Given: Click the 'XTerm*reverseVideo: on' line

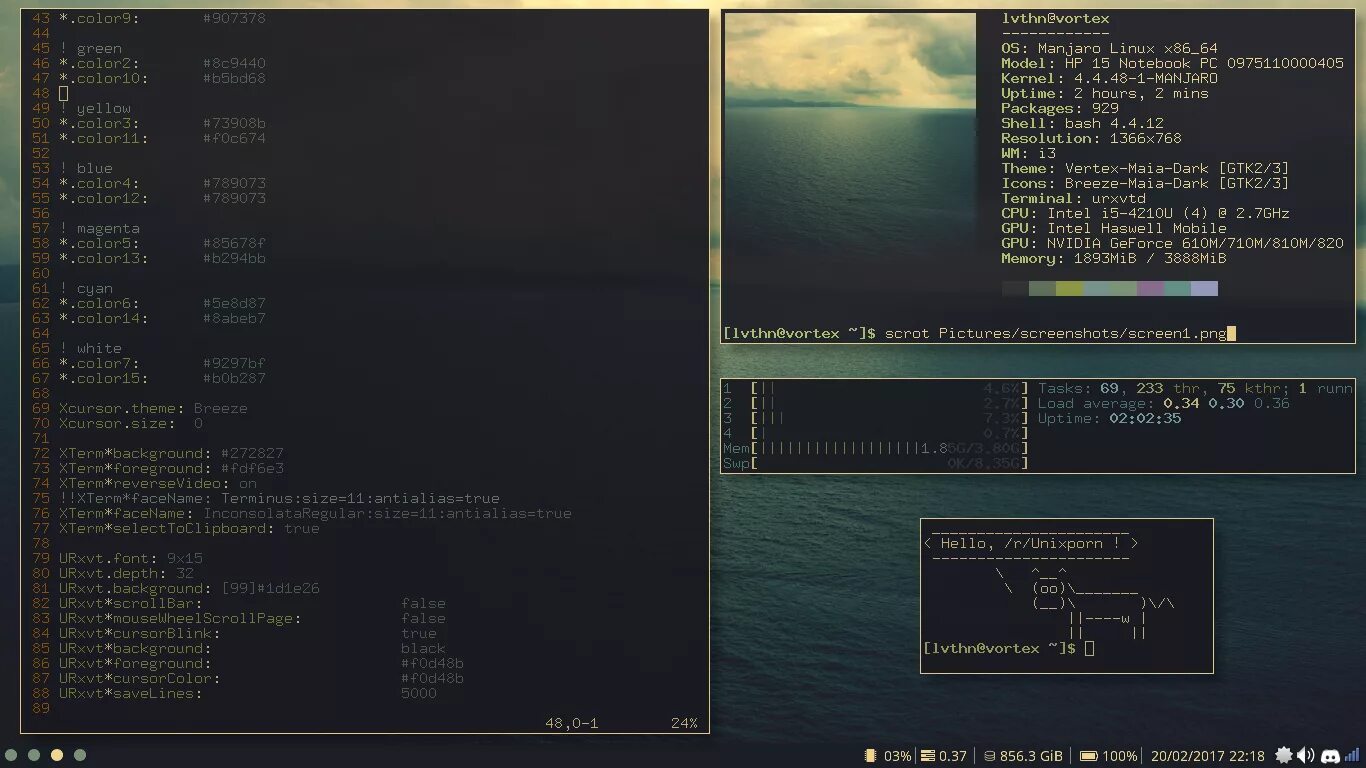Looking at the screenshot, I should [x=158, y=483].
